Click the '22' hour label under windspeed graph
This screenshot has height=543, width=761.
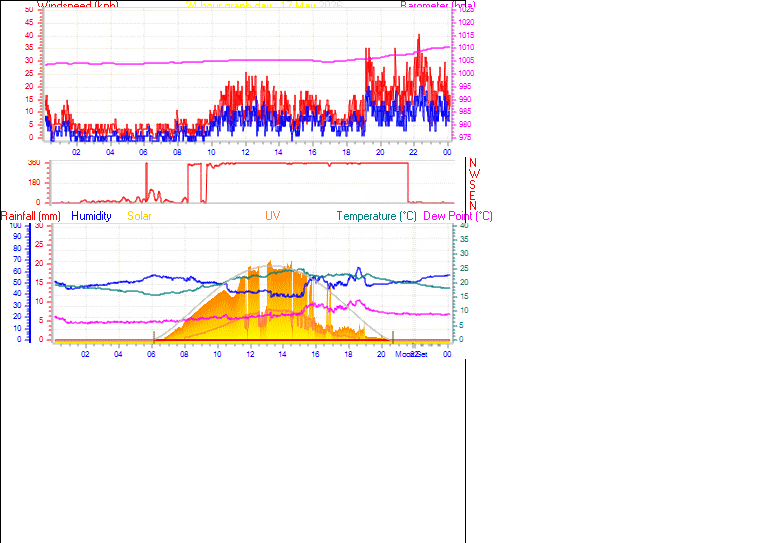tap(413, 152)
